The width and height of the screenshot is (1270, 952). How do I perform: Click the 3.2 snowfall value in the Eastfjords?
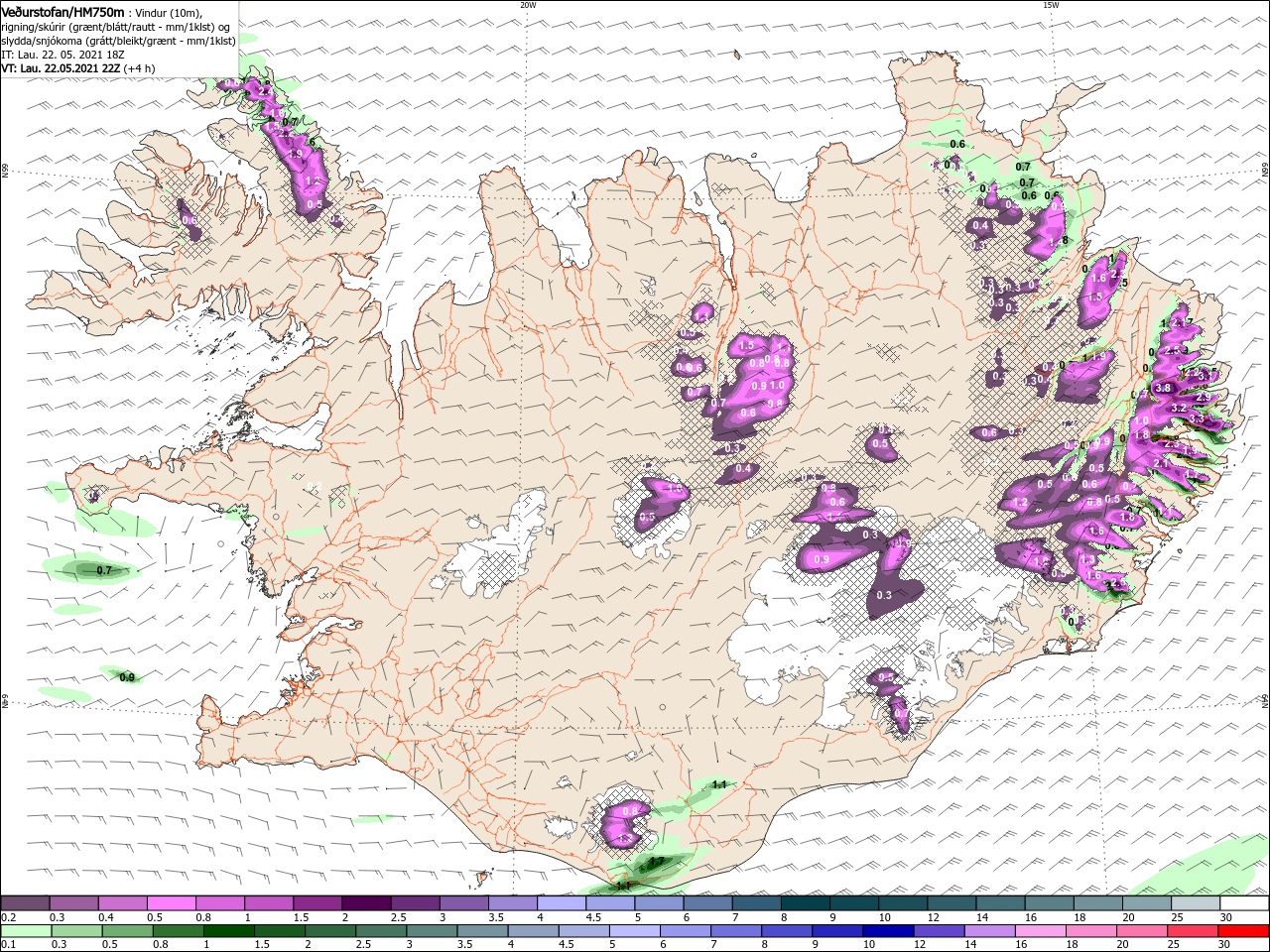[x=1179, y=409]
